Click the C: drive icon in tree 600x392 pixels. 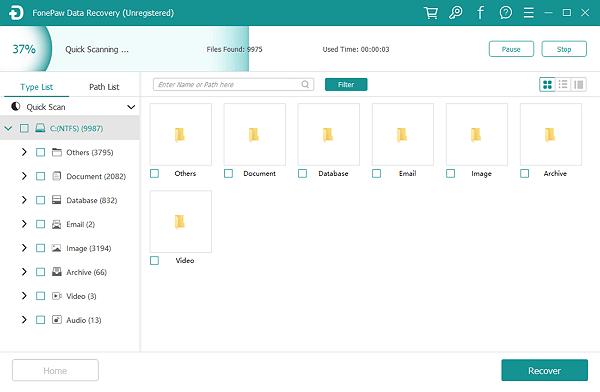pyautogui.click(x=40, y=128)
